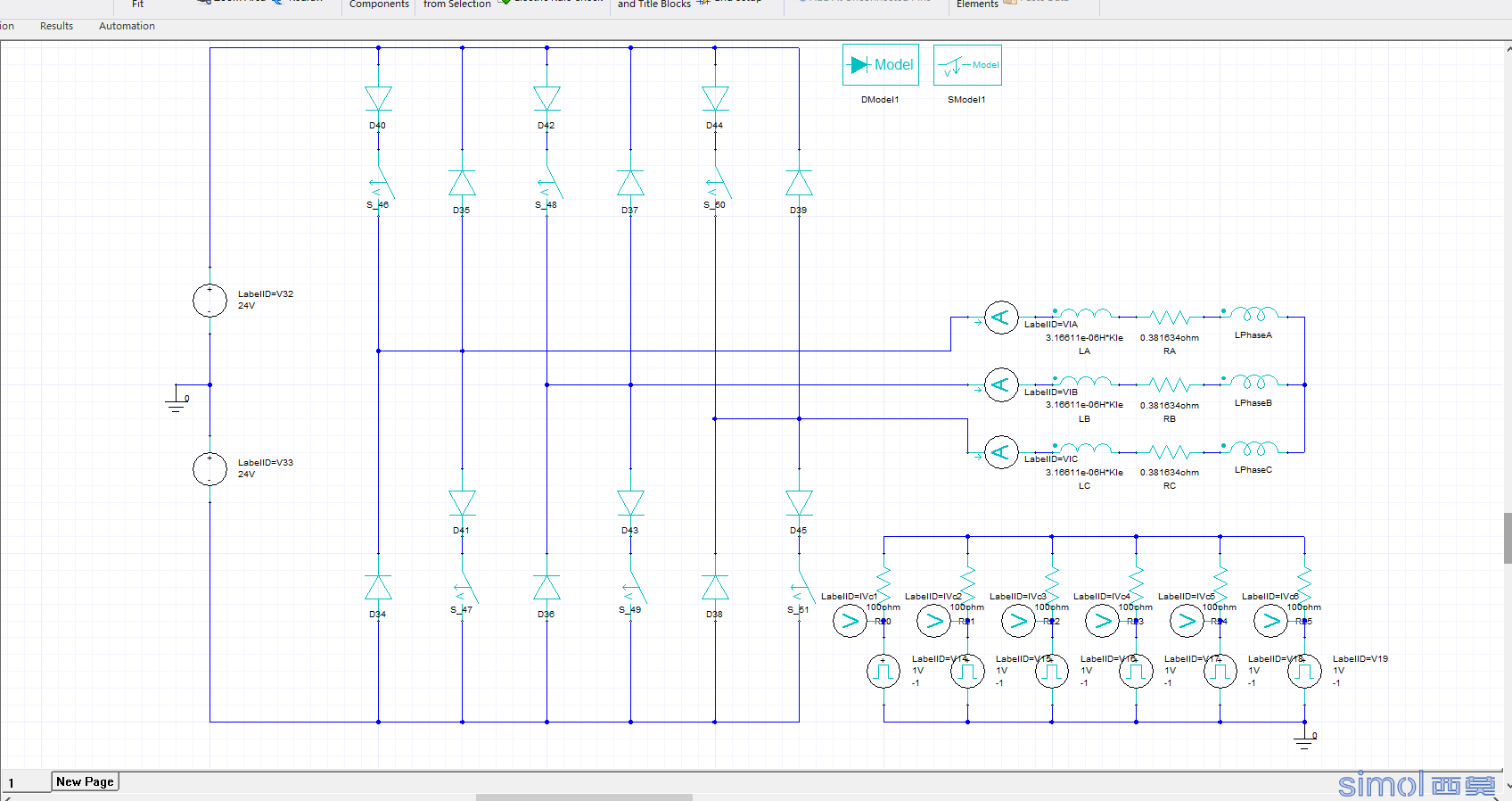Select the DModel1 diode model block
Viewport: 1512px width, 801px height.
coord(880,65)
